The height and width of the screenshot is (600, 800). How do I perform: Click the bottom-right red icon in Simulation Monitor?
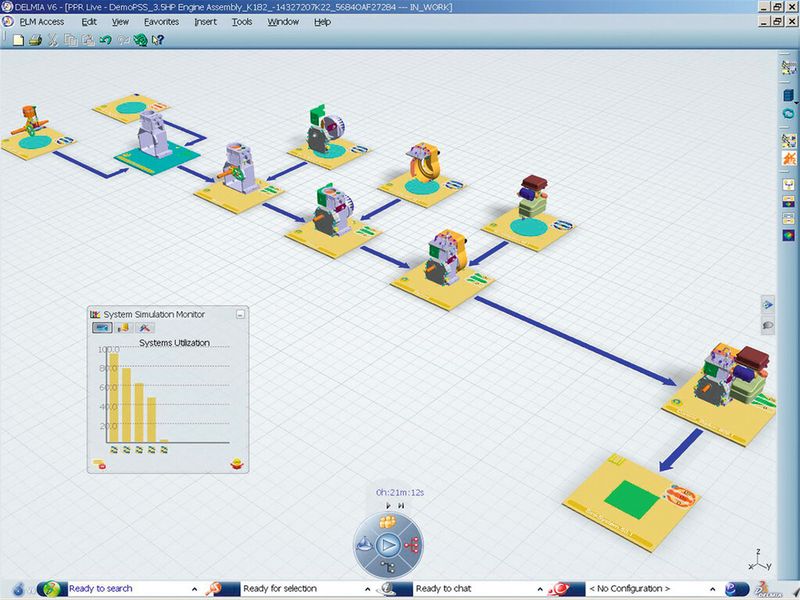coord(237,464)
